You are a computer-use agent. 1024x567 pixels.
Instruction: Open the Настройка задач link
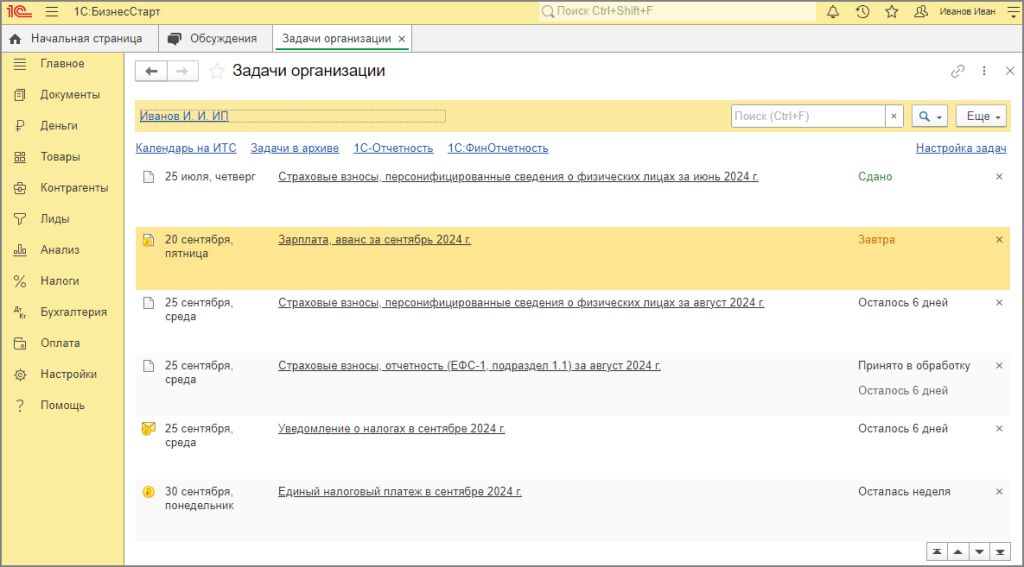960,148
